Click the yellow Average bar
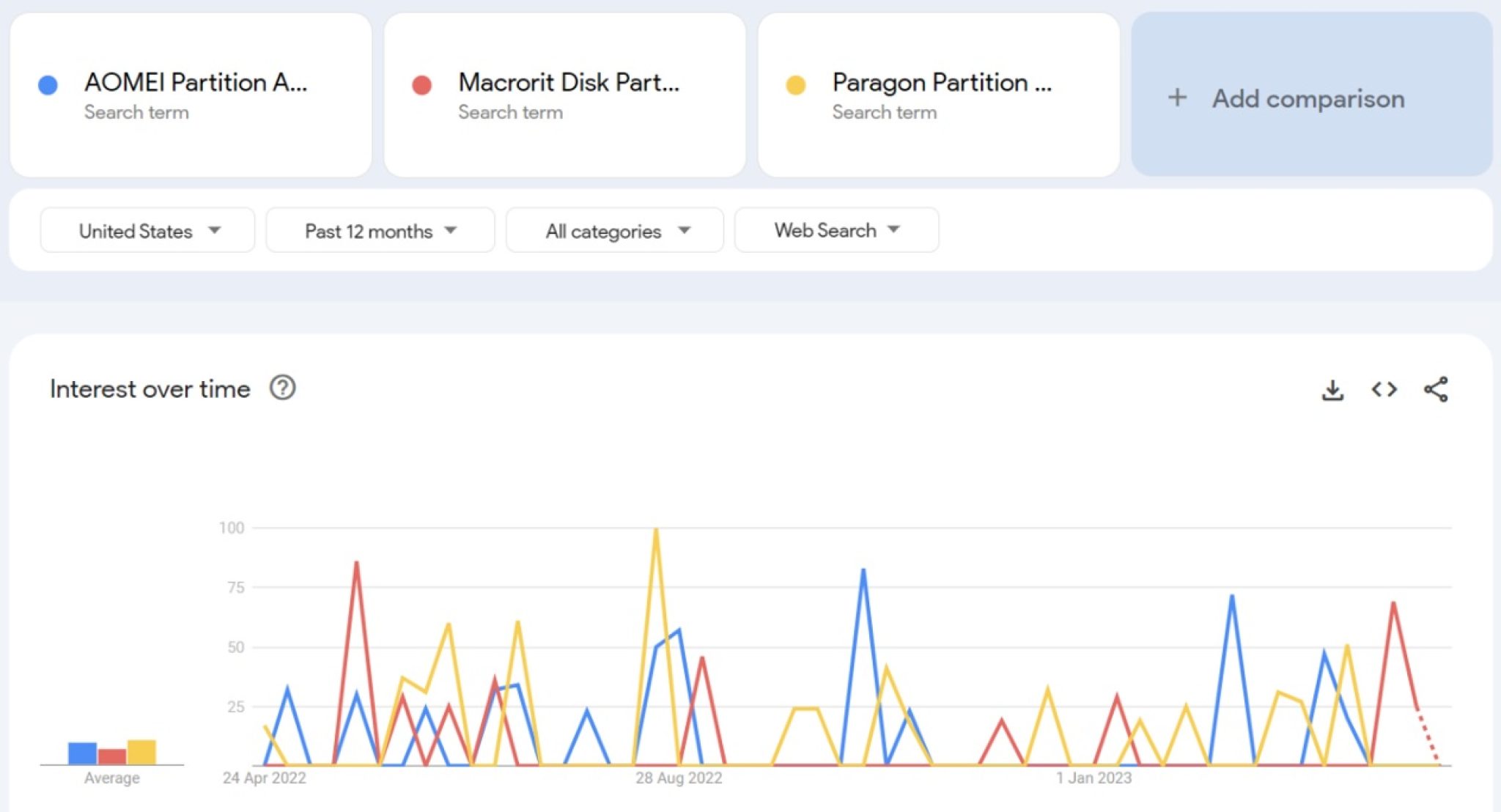Screen dimensions: 1501x812 [141, 752]
